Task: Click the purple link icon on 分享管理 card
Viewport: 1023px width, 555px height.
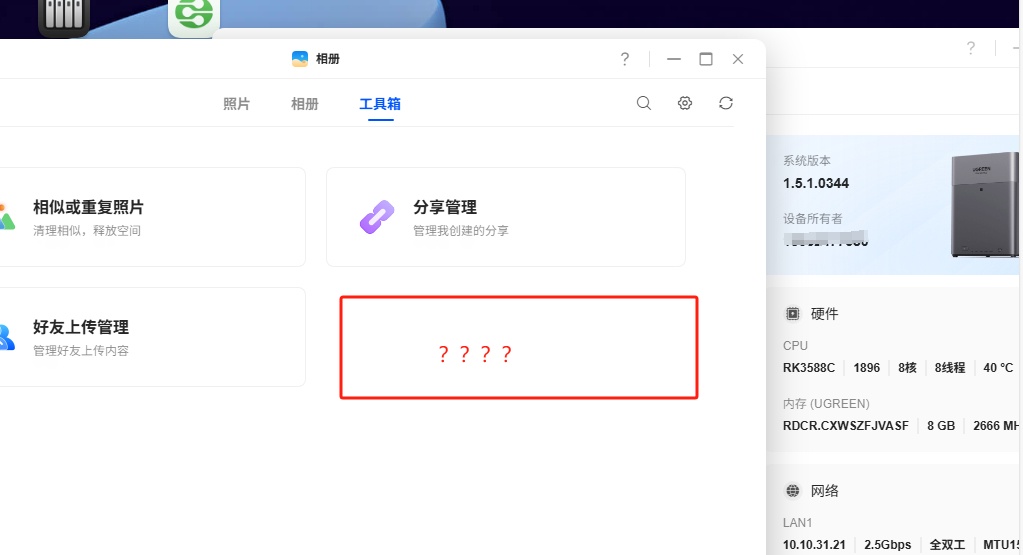Action: coord(377,217)
